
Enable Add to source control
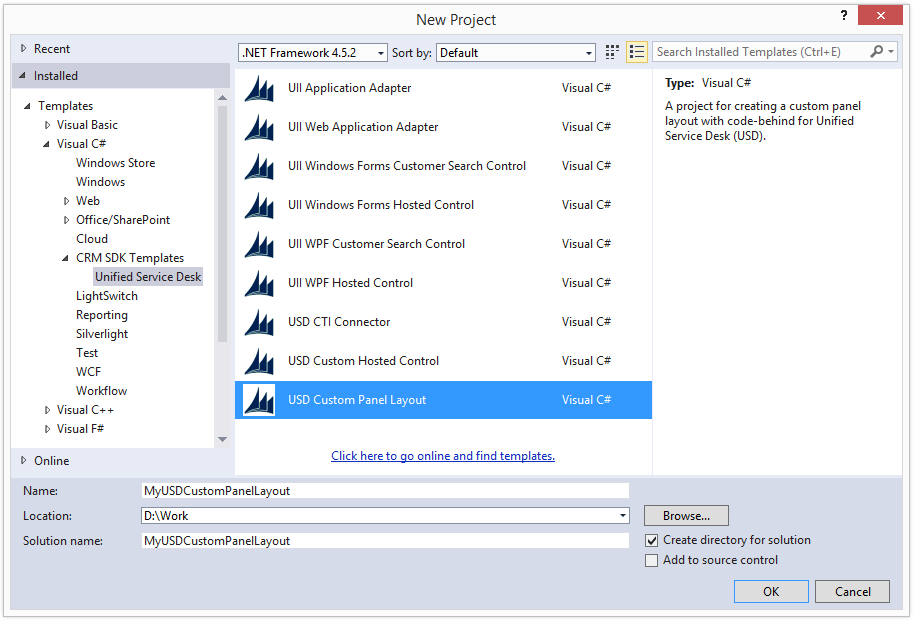pos(652,560)
